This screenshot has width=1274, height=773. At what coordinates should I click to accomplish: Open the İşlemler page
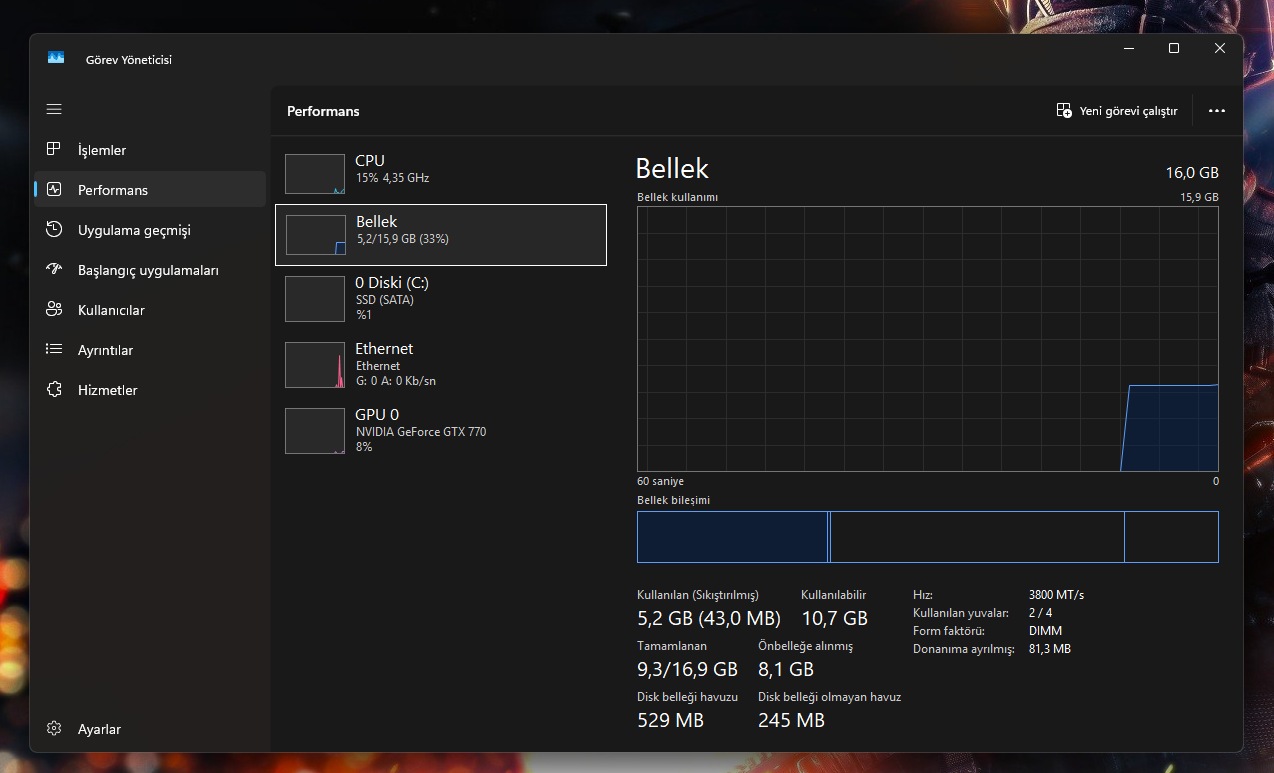coord(150,150)
